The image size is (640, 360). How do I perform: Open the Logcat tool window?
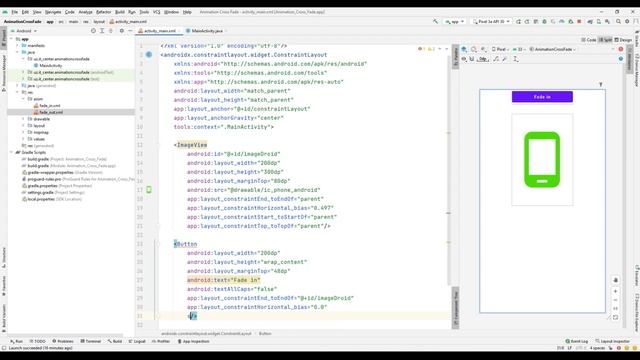(x=137, y=341)
